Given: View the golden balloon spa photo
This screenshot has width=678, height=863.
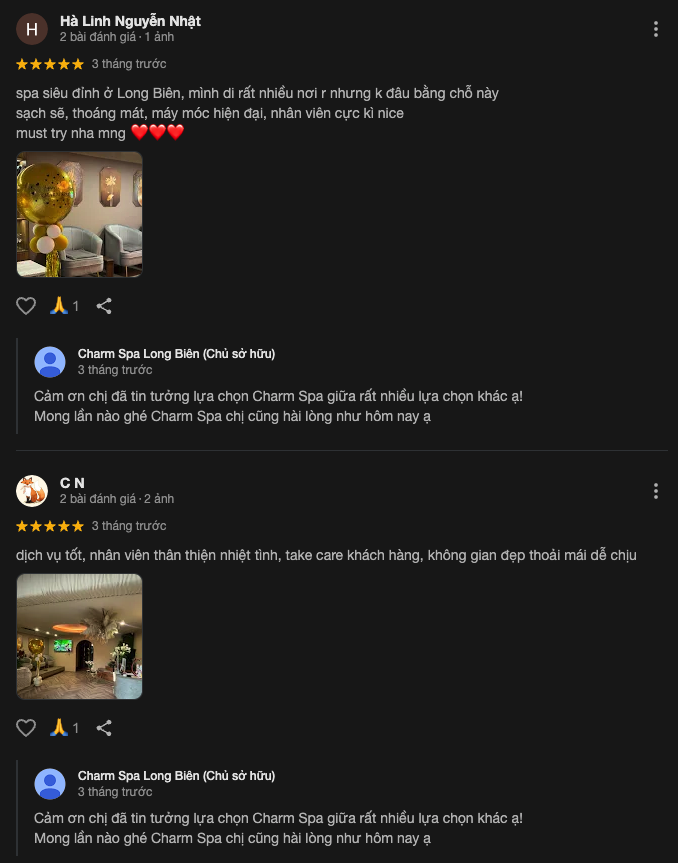Looking at the screenshot, I should click(79, 214).
